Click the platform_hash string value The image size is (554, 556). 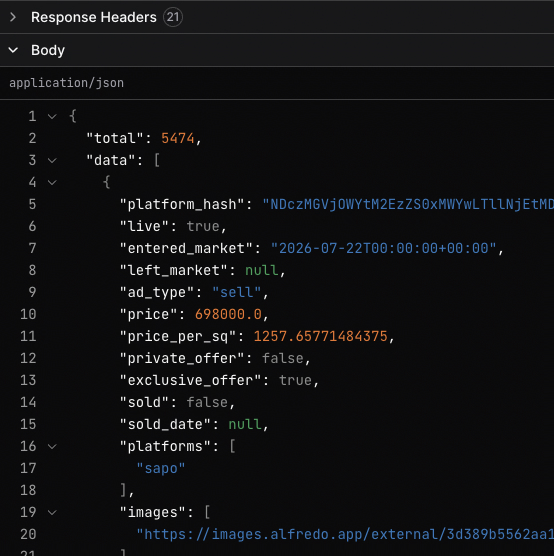[408, 205]
